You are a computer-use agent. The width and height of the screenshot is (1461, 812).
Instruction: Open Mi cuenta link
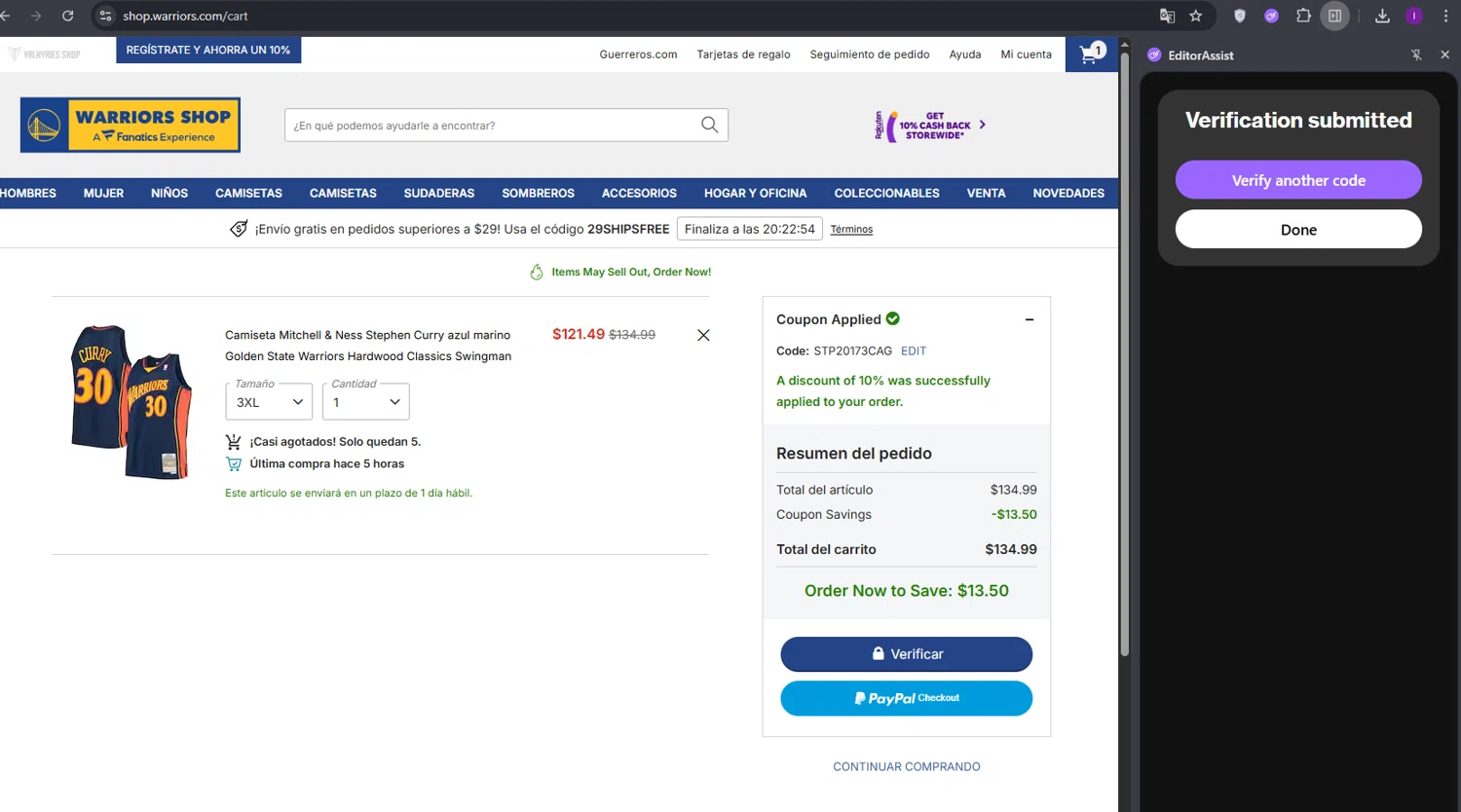pyautogui.click(x=1026, y=55)
